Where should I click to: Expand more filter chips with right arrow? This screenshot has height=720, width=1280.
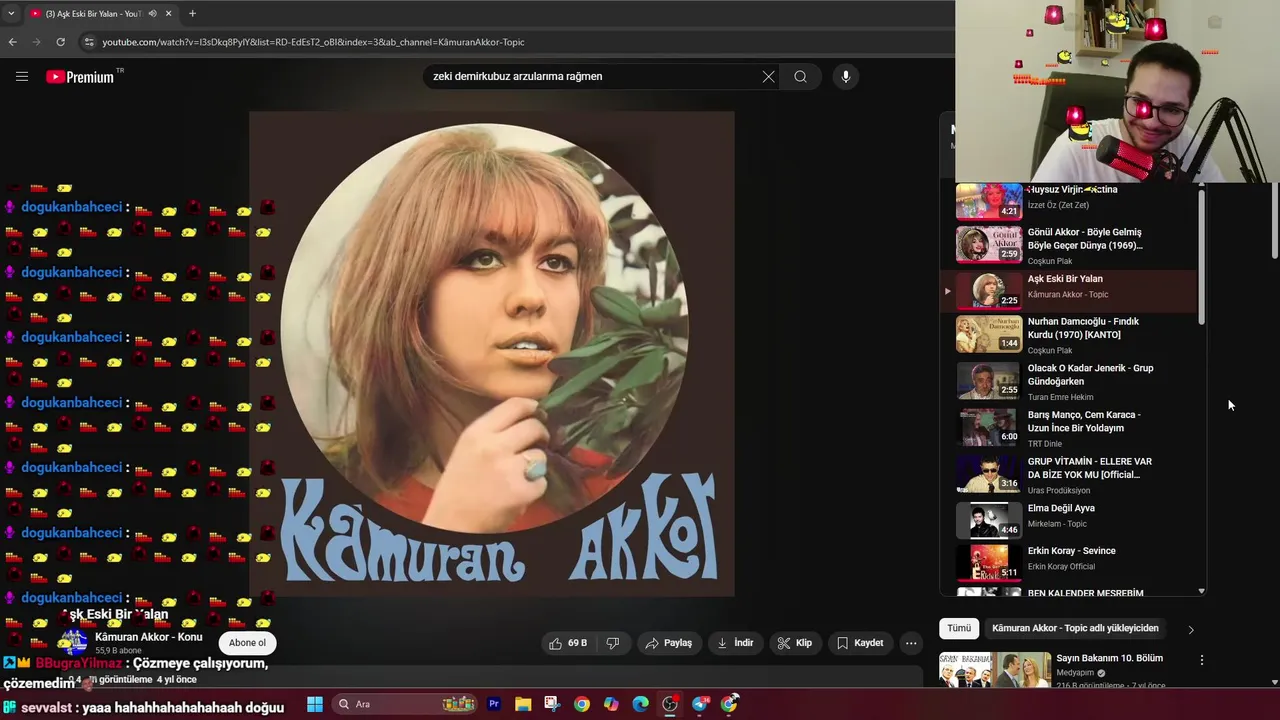pyautogui.click(x=1190, y=629)
